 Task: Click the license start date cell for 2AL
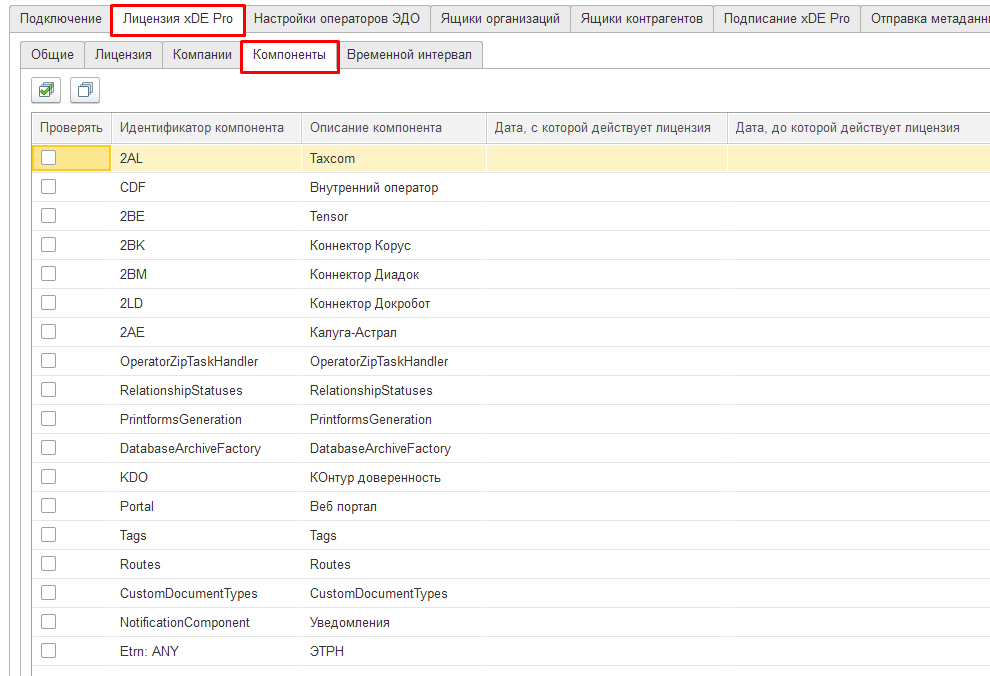coord(607,158)
